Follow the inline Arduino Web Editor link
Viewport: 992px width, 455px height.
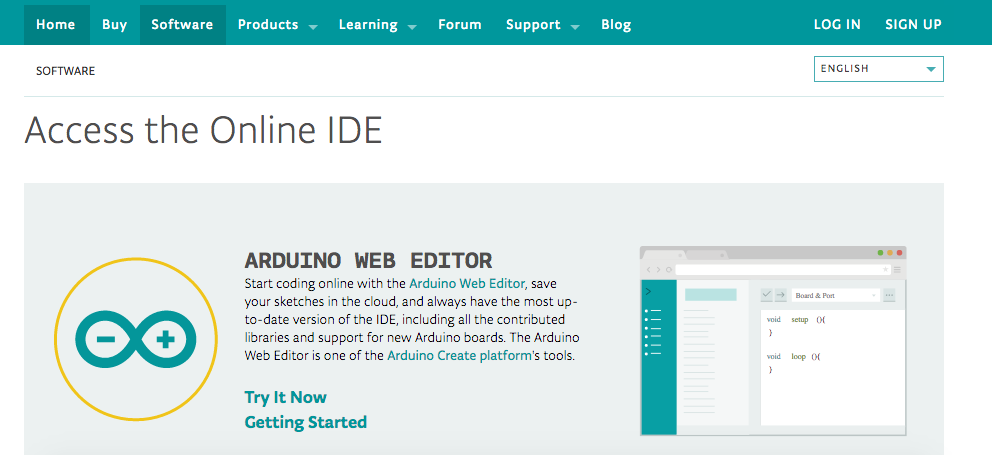pyautogui.click(x=467, y=284)
